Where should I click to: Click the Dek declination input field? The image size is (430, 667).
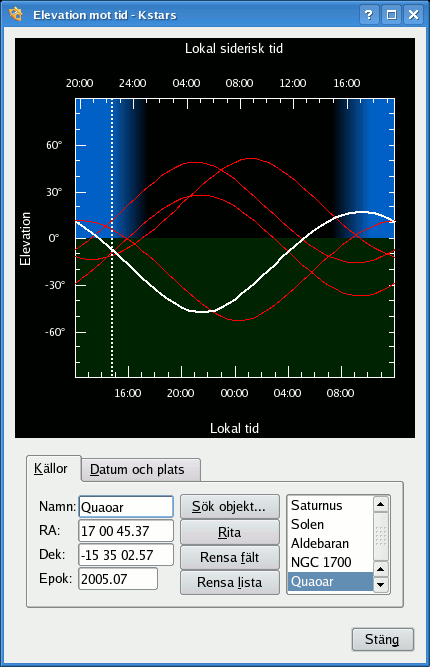coord(126,555)
